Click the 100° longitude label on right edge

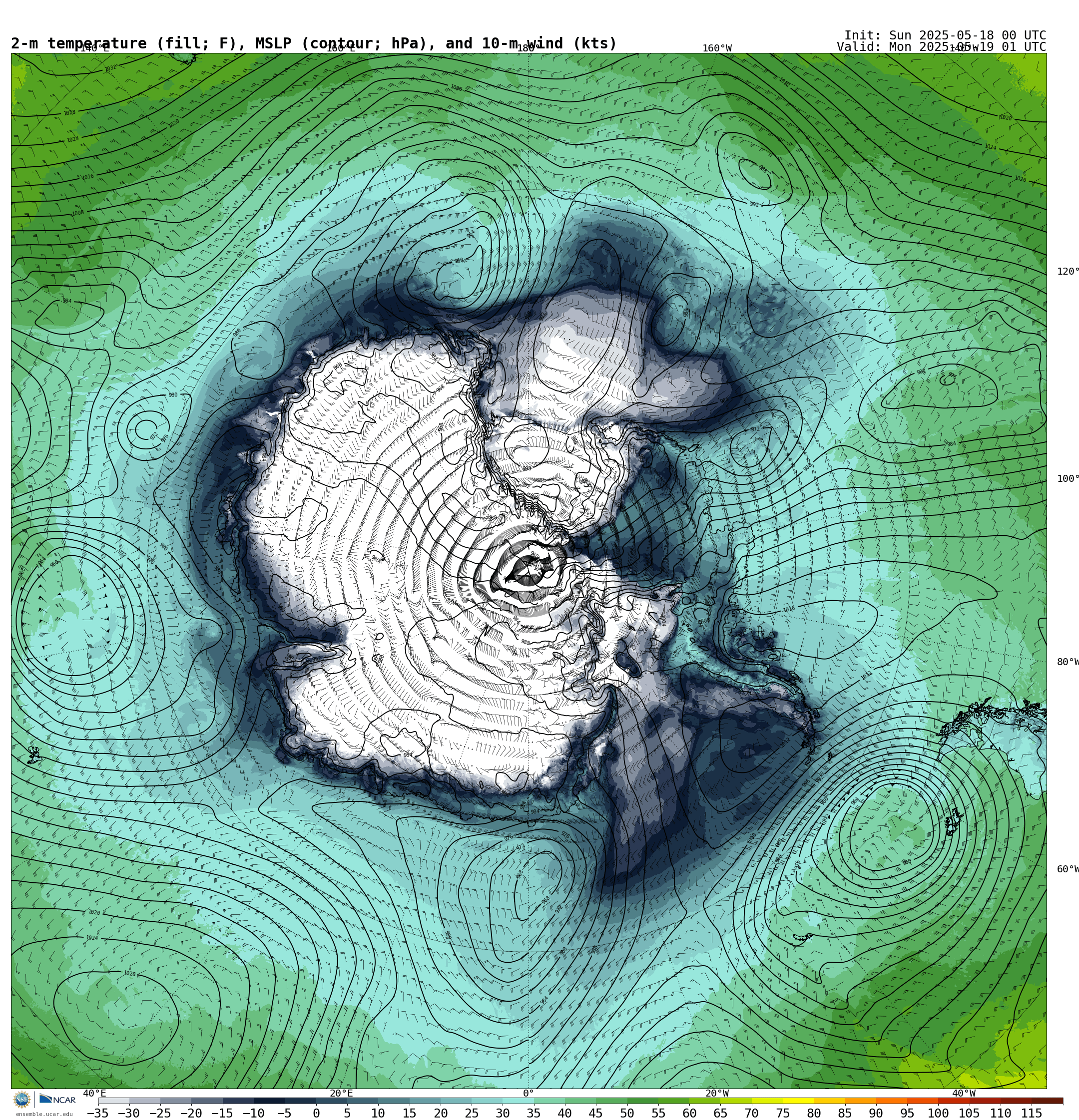click(x=1068, y=479)
